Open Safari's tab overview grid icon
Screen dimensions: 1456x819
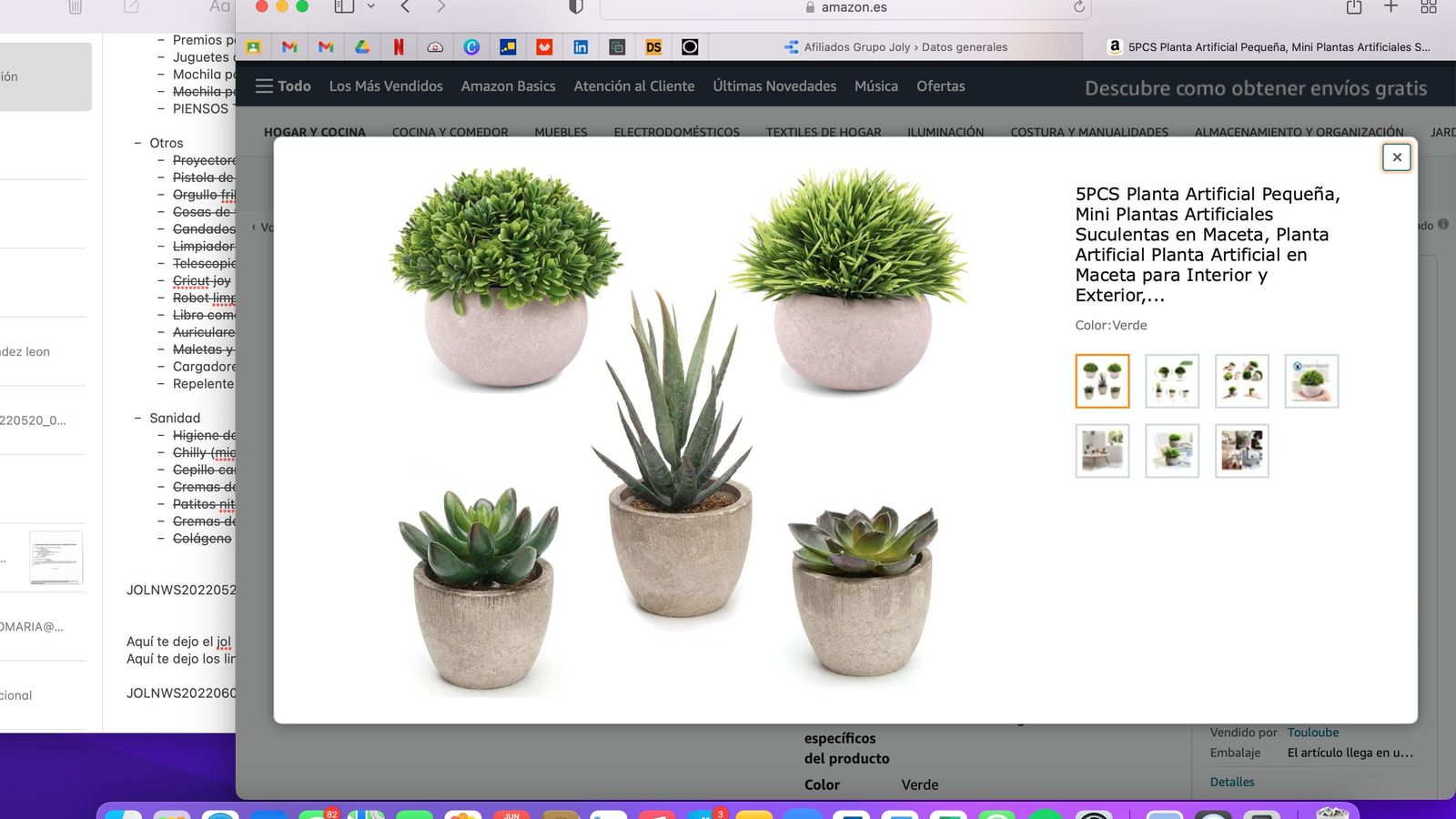click(1429, 7)
